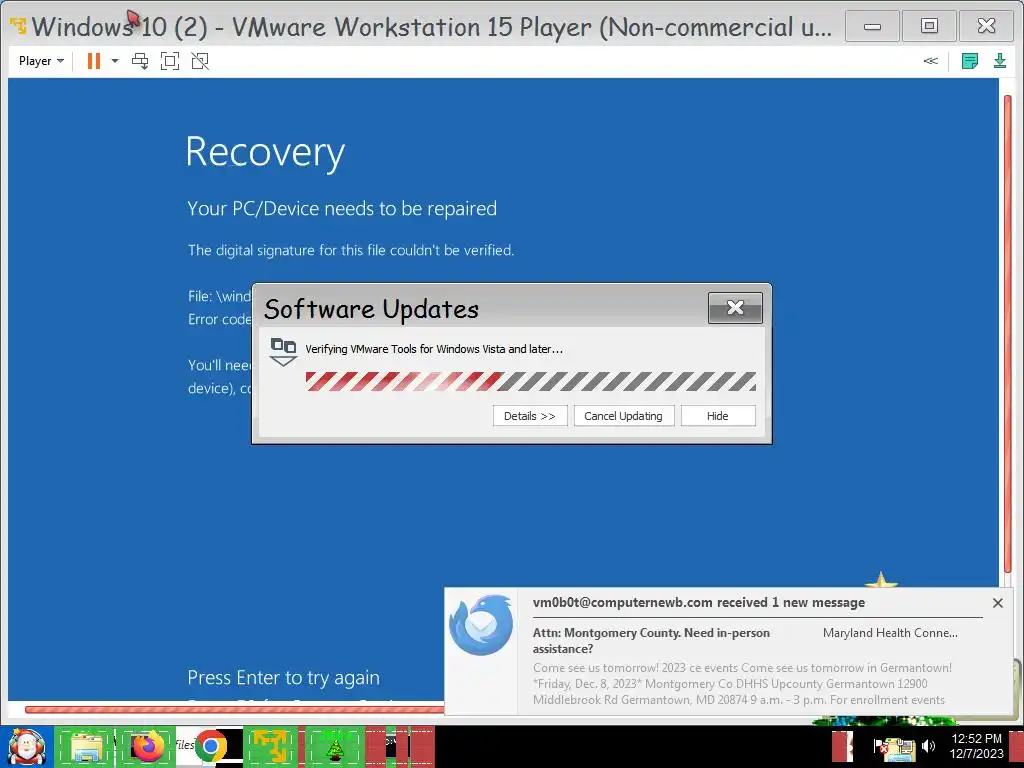Hide the Software Updates dialog

pos(718,416)
